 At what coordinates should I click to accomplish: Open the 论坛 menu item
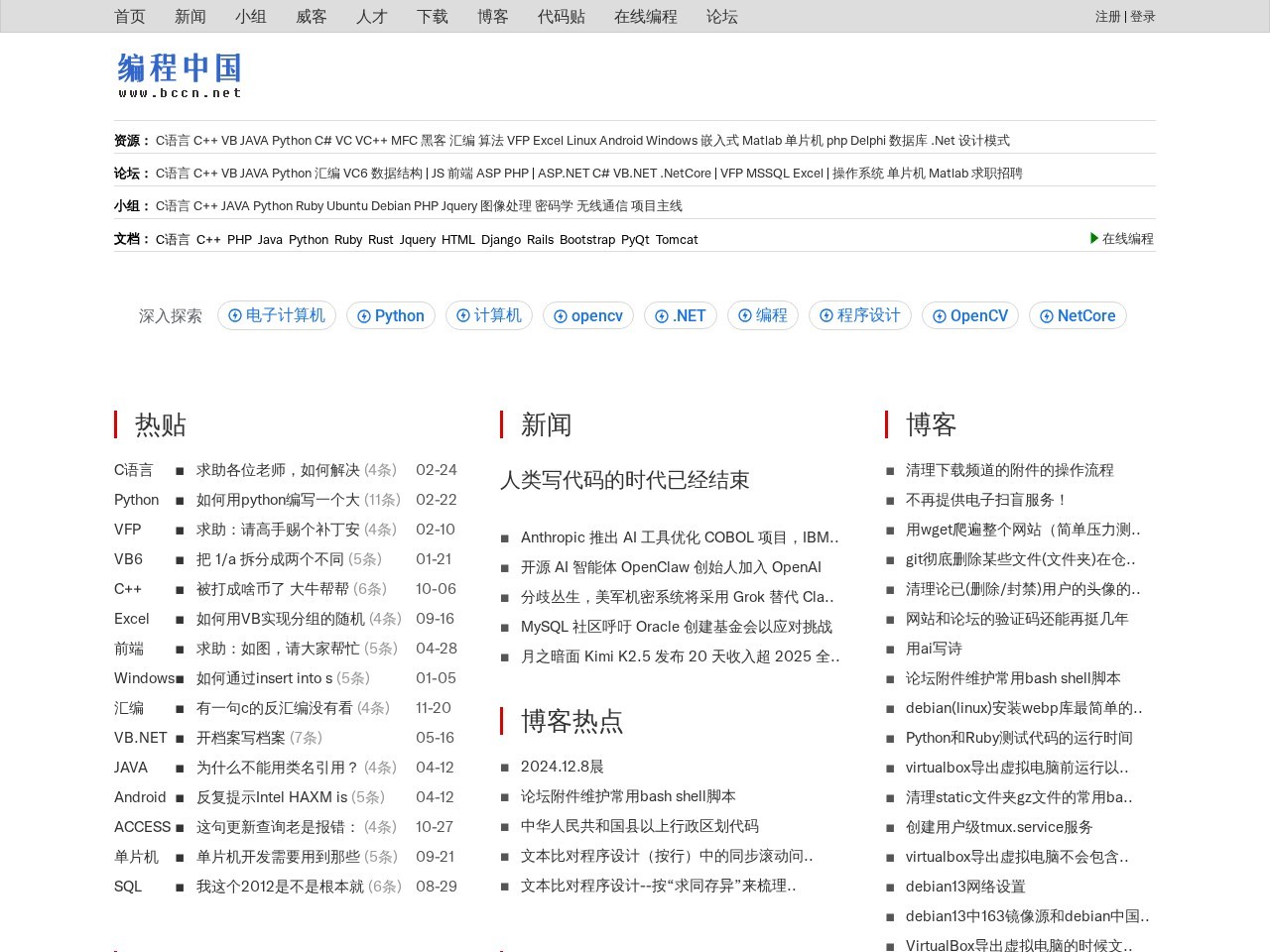coord(721,16)
